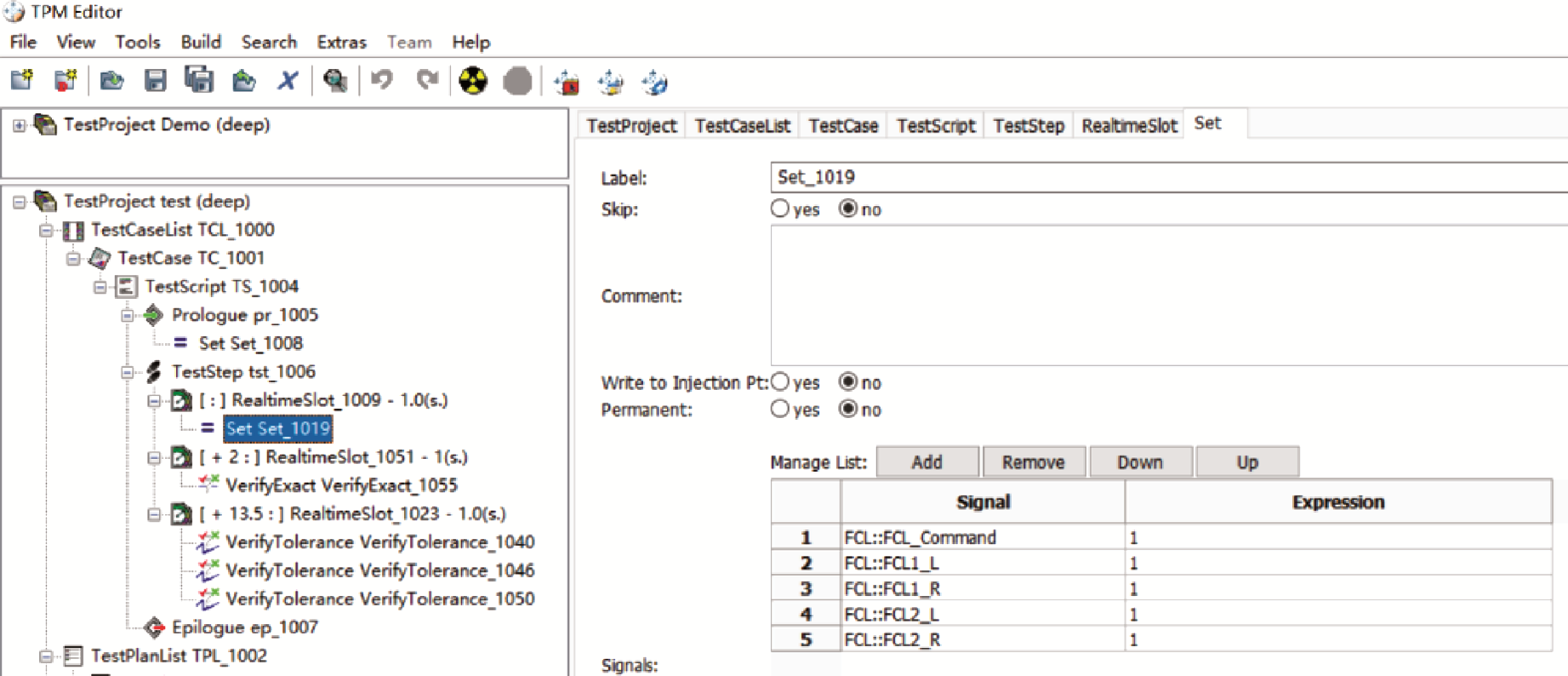Collapse the RealtimeSlot_1023 node
Viewport: 1568px width, 676px height.
tap(154, 515)
